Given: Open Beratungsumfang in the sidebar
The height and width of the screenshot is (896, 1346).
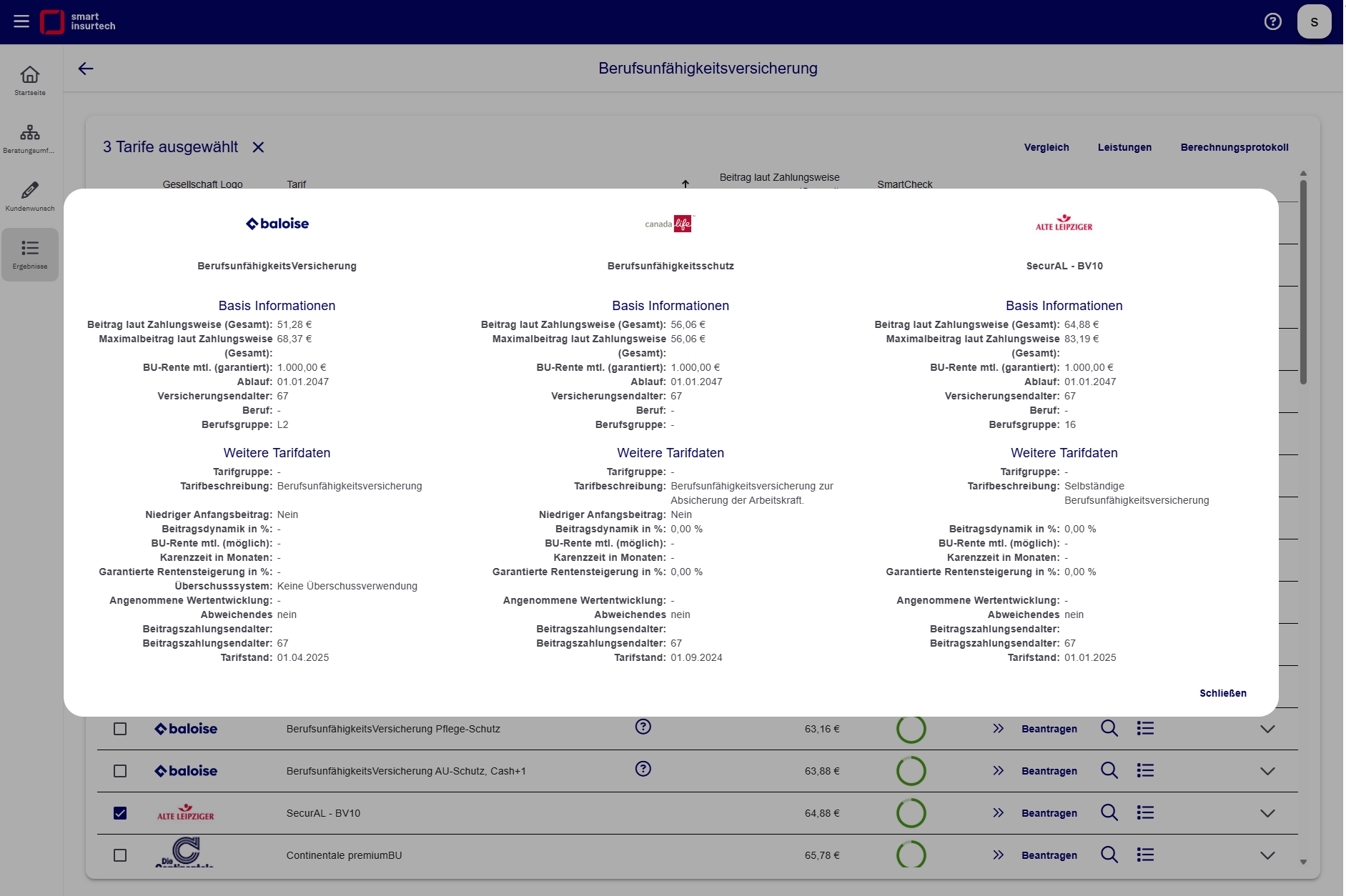Looking at the screenshot, I should pos(30,139).
